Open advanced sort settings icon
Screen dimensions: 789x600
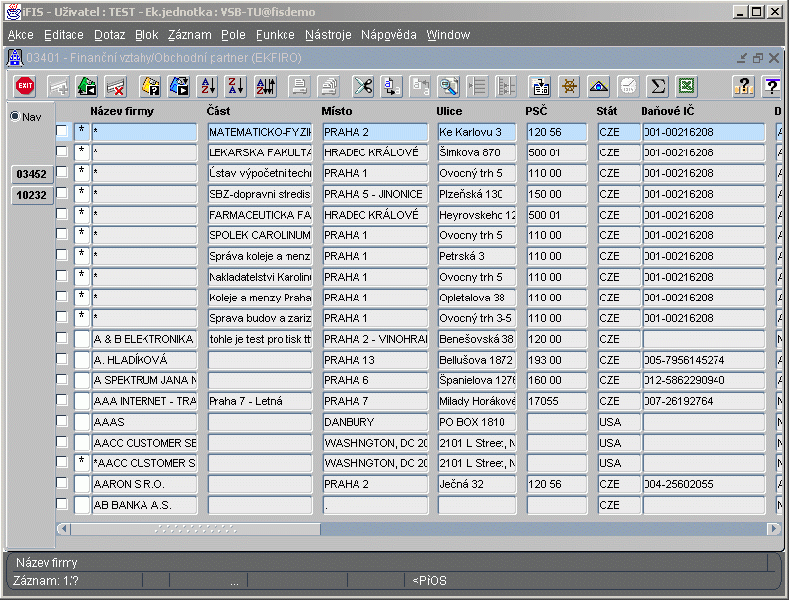click(x=265, y=86)
